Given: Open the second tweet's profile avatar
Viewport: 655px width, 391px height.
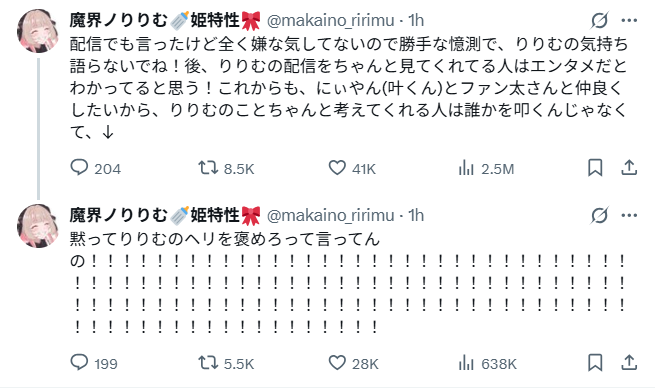Looking at the screenshot, I should [38, 226].
